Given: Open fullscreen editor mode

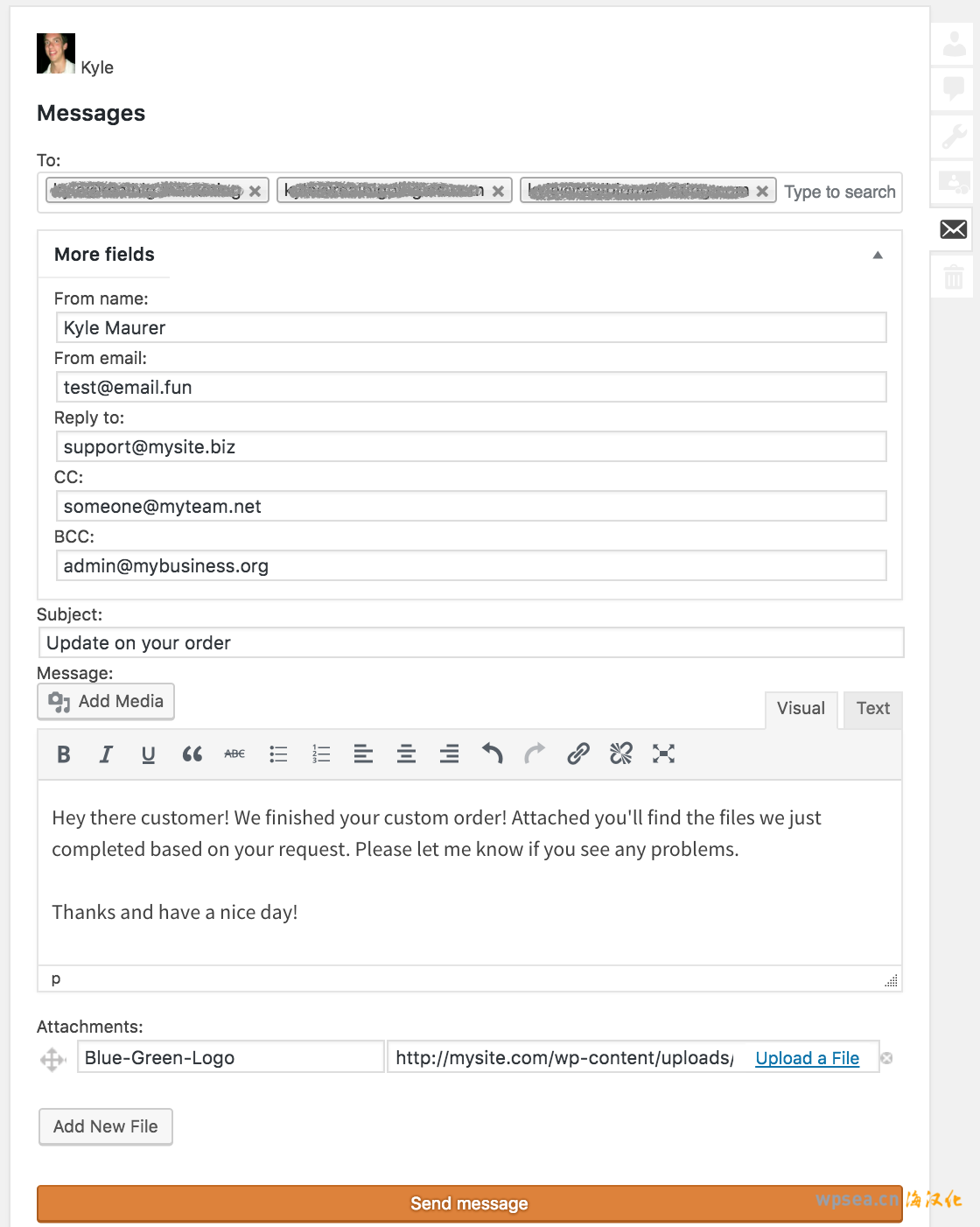Looking at the screenshot, I should [x=663, y=754].
